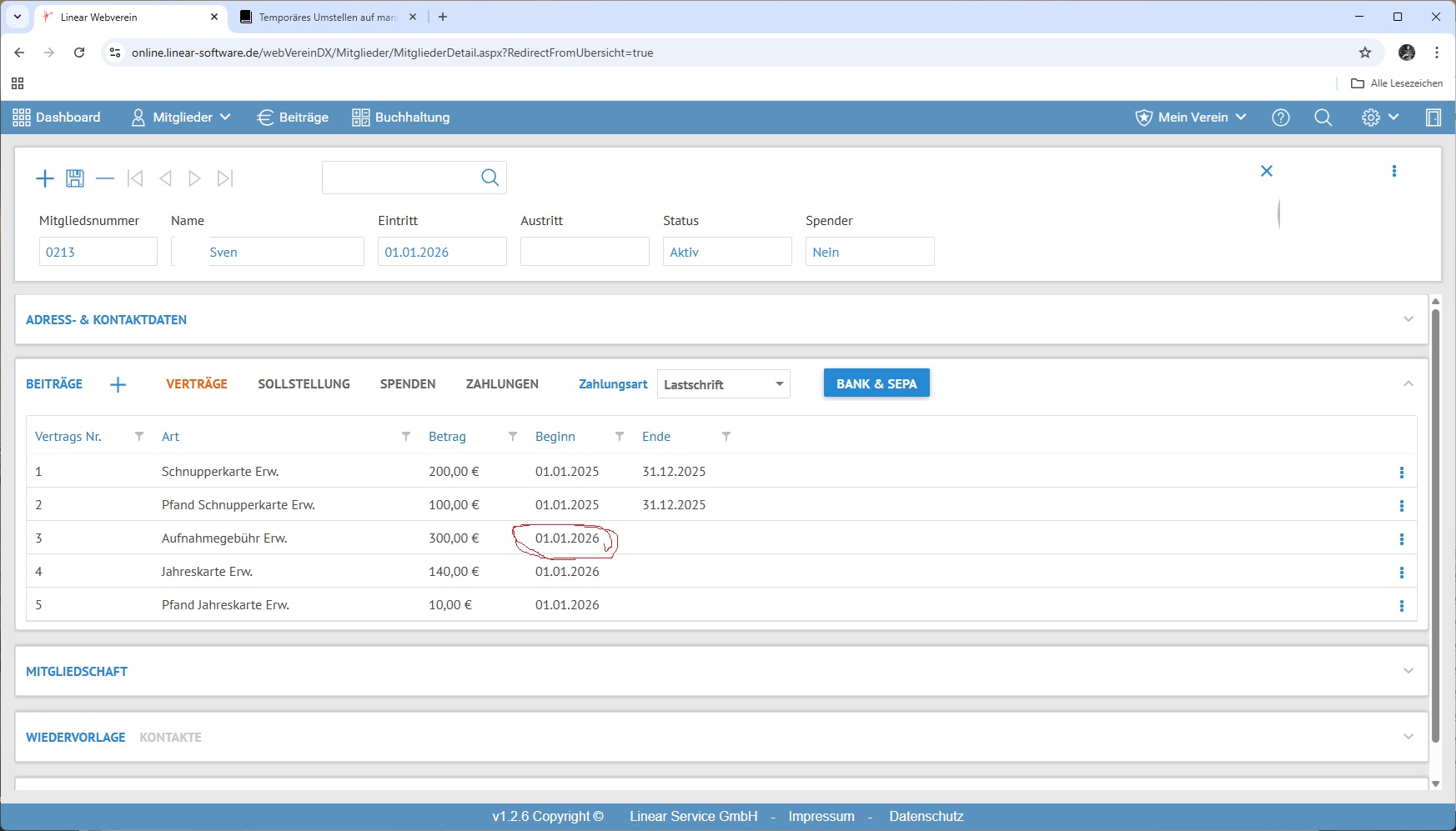Viewport: 1456px width, 831px height.
Task: Go to next member record arrow
Action: click(x=194, y=178)
